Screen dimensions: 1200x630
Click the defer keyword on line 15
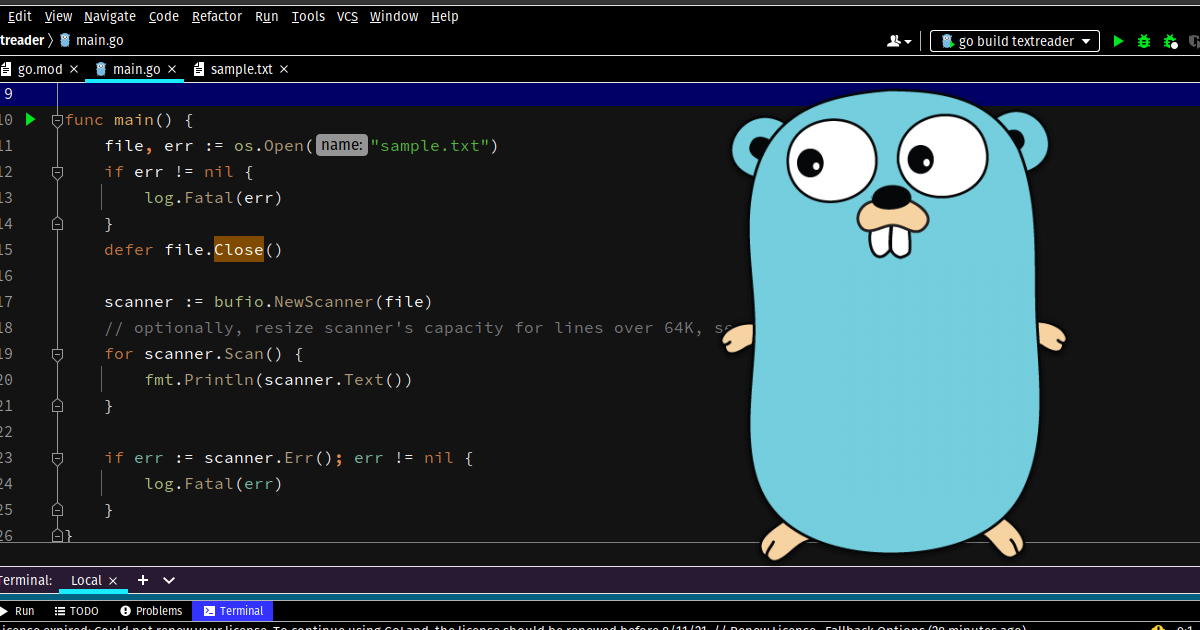[x=129, y=250]
